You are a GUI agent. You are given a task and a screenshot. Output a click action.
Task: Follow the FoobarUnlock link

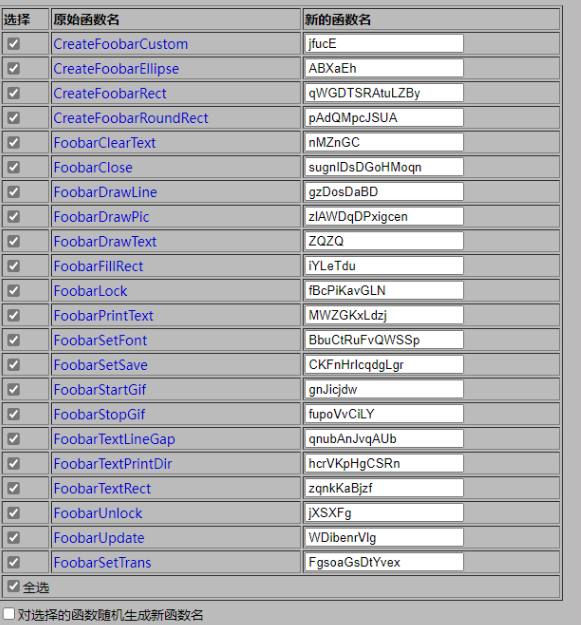tap(98, 513)
